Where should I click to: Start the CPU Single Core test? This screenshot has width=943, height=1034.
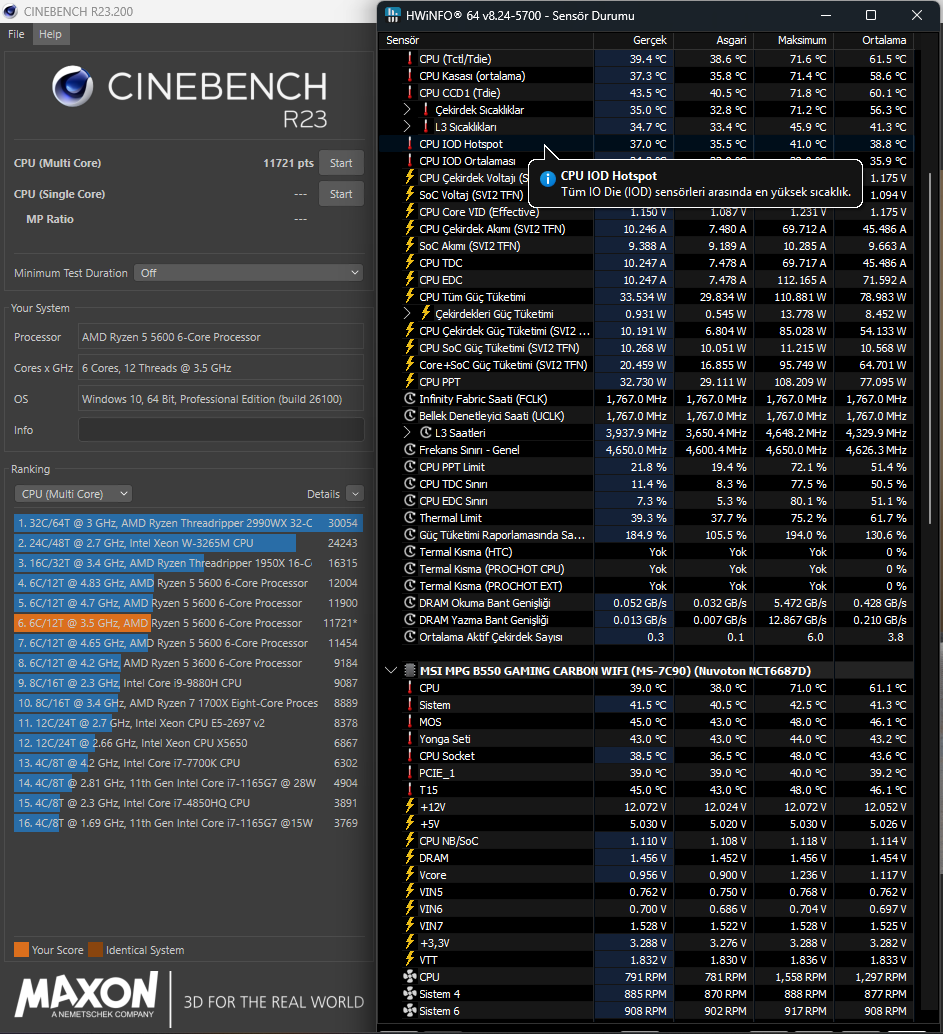click(341, 194)
